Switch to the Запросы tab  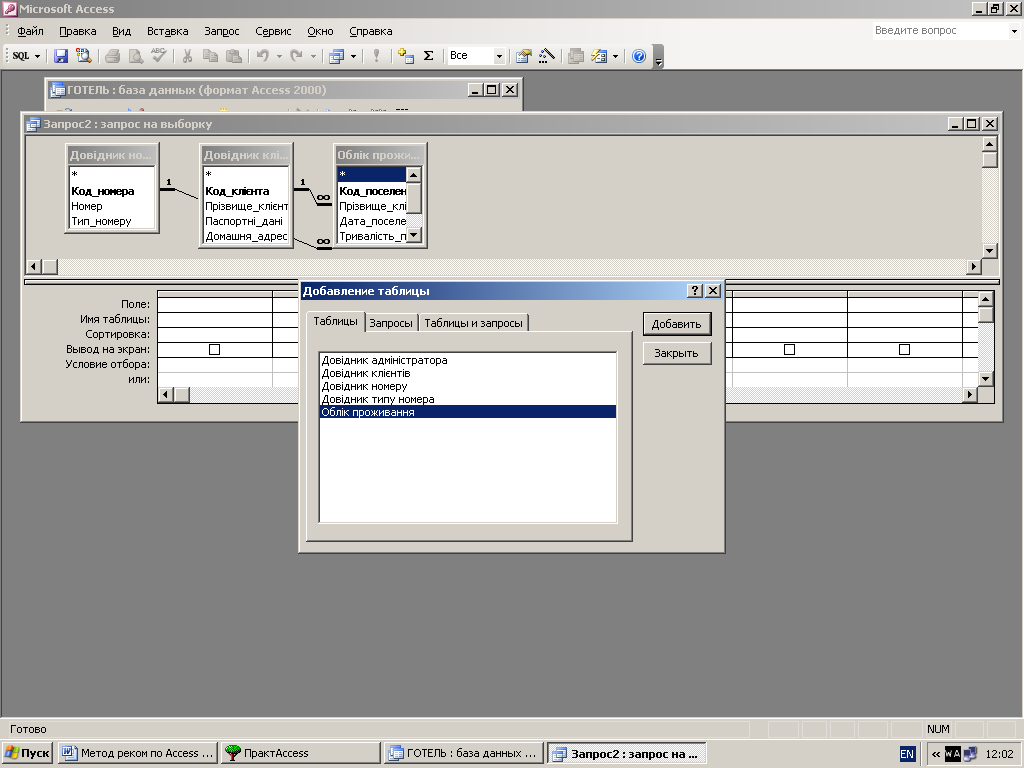(x=391, y=323)
